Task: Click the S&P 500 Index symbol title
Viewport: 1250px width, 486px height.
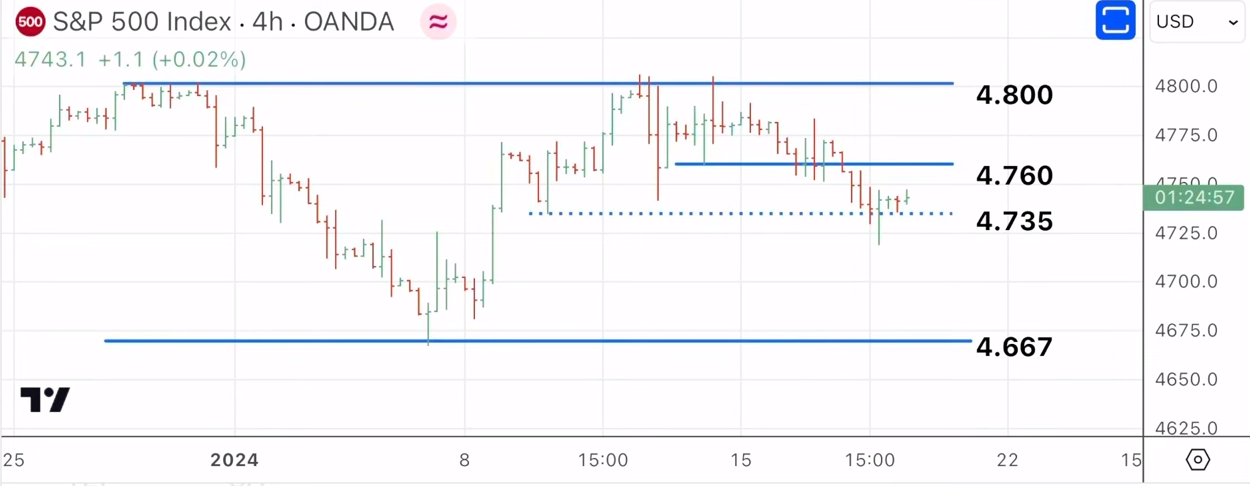Action: click(x=223, y=21)
